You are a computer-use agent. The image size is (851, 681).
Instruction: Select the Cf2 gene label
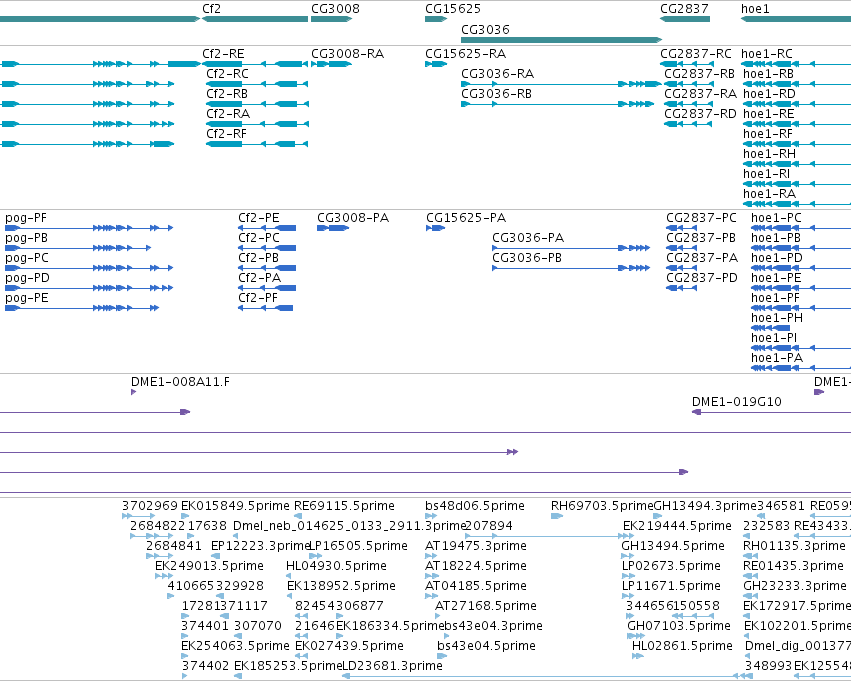212,9
